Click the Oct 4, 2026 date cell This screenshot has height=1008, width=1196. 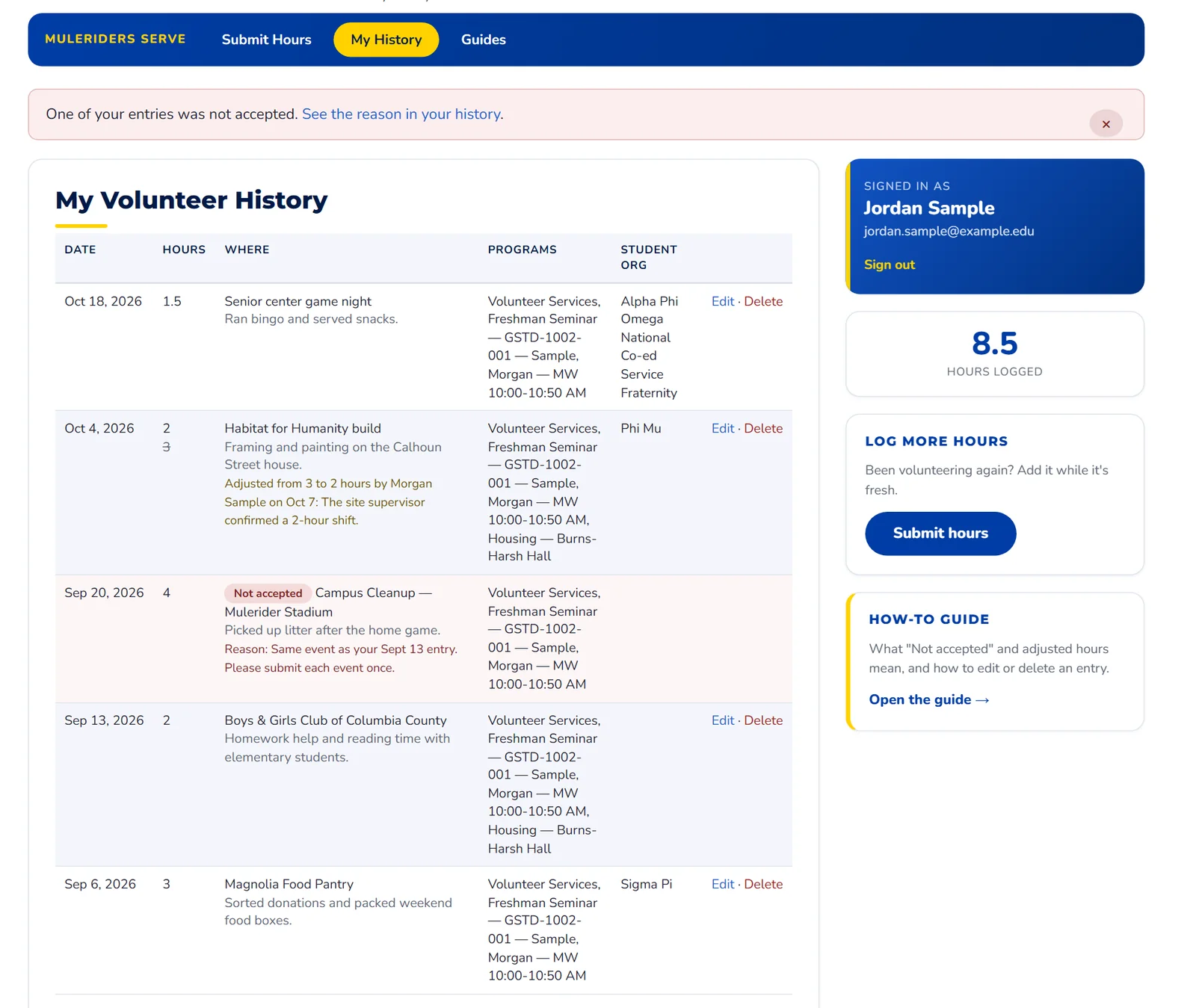pos(99,428)
